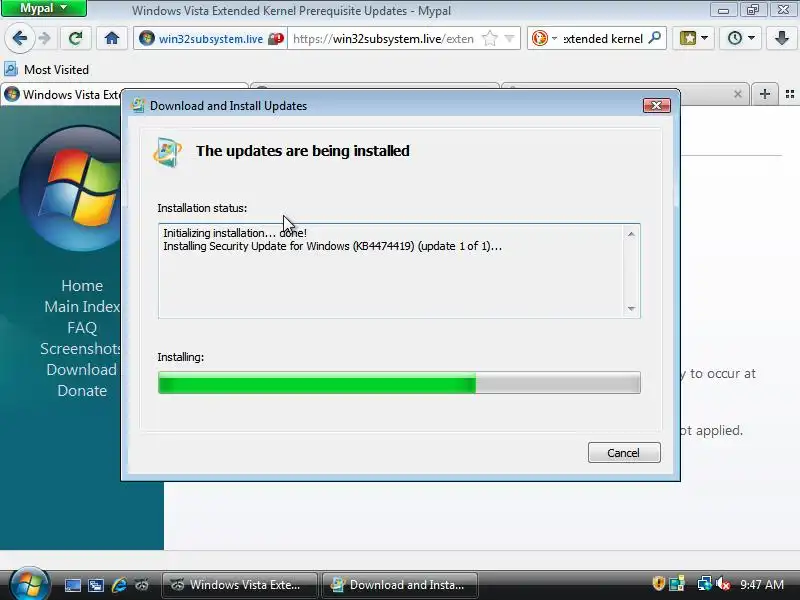800x600 pixels.
Task: Open the Home page icon
Action: [x=112, y=38]
